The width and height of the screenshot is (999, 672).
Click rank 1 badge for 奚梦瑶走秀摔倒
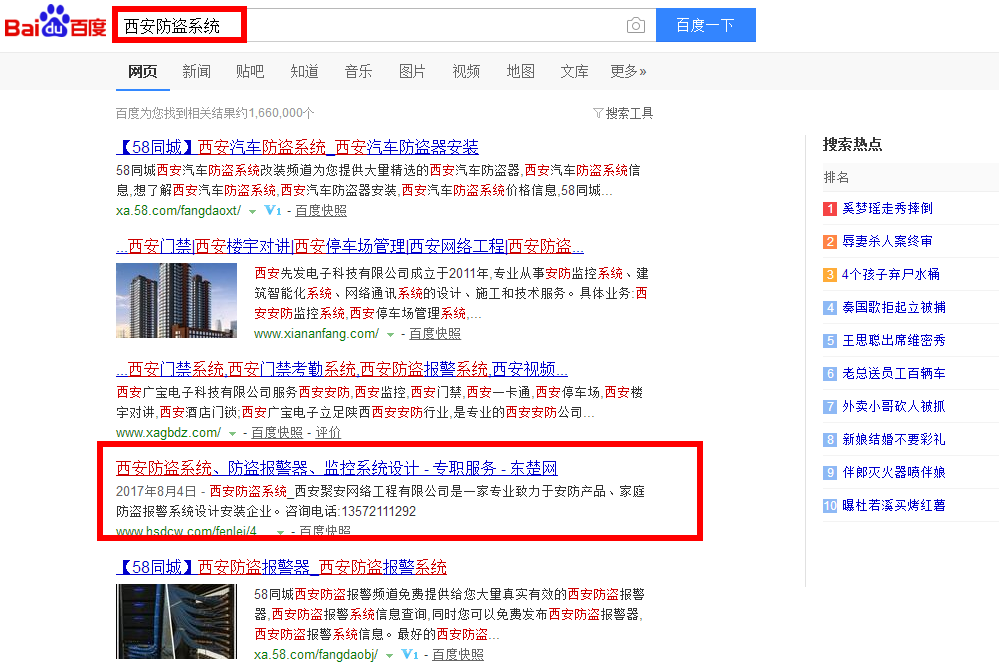tap(830, 209)
